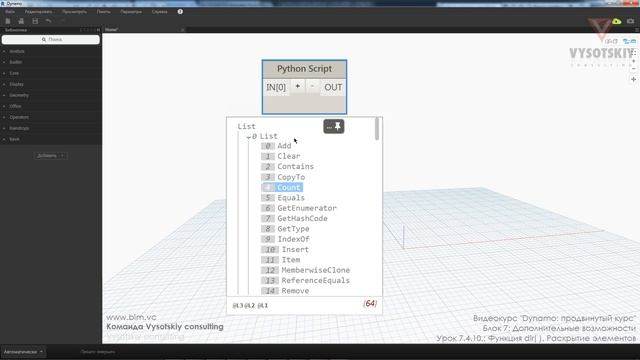Image resolution: width=640 pixels, height=360 pixels.
Task: Open the Файл menu
Action: pos(10,11)
